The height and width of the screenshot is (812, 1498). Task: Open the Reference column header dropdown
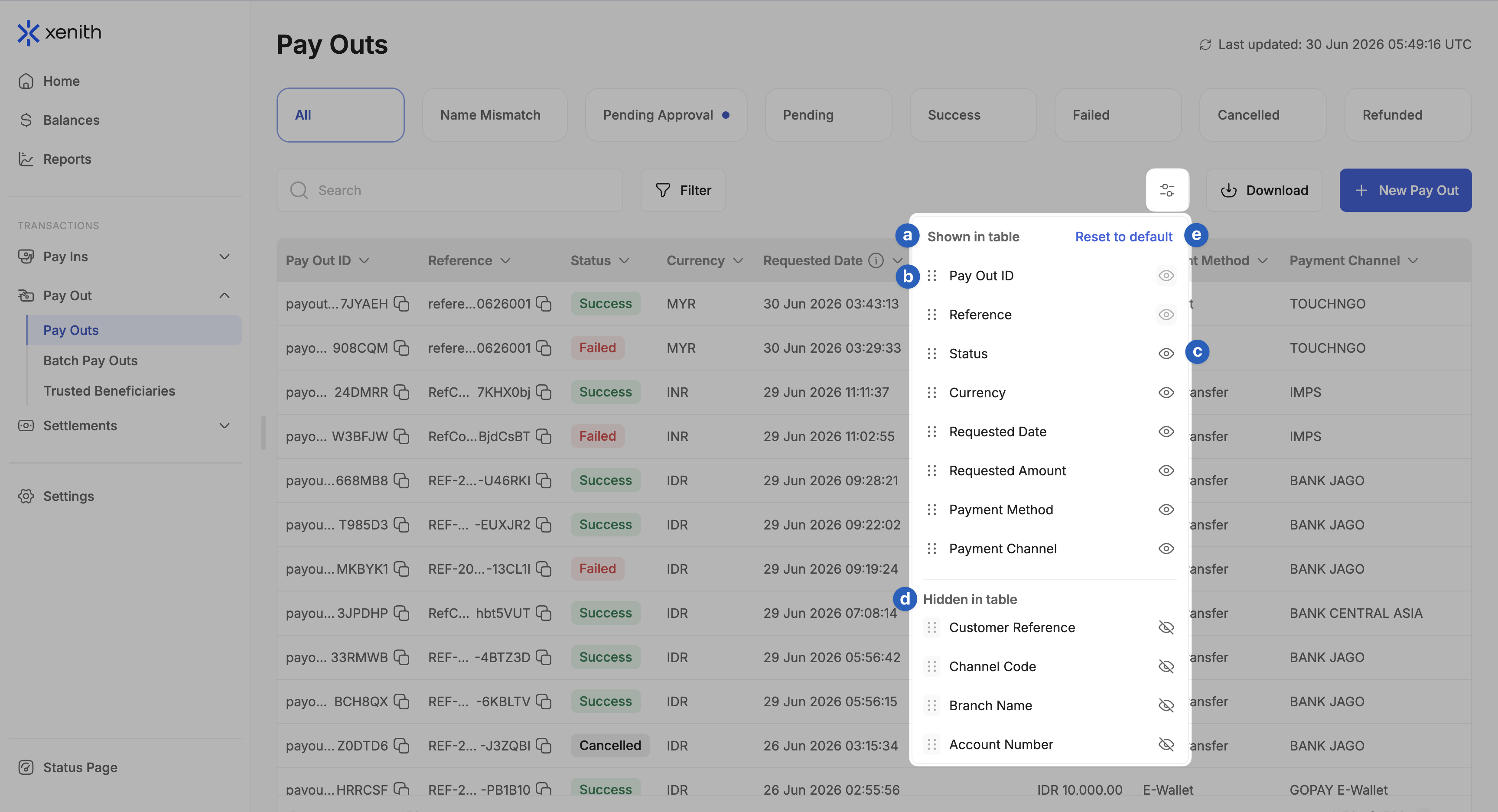point(505,260)
